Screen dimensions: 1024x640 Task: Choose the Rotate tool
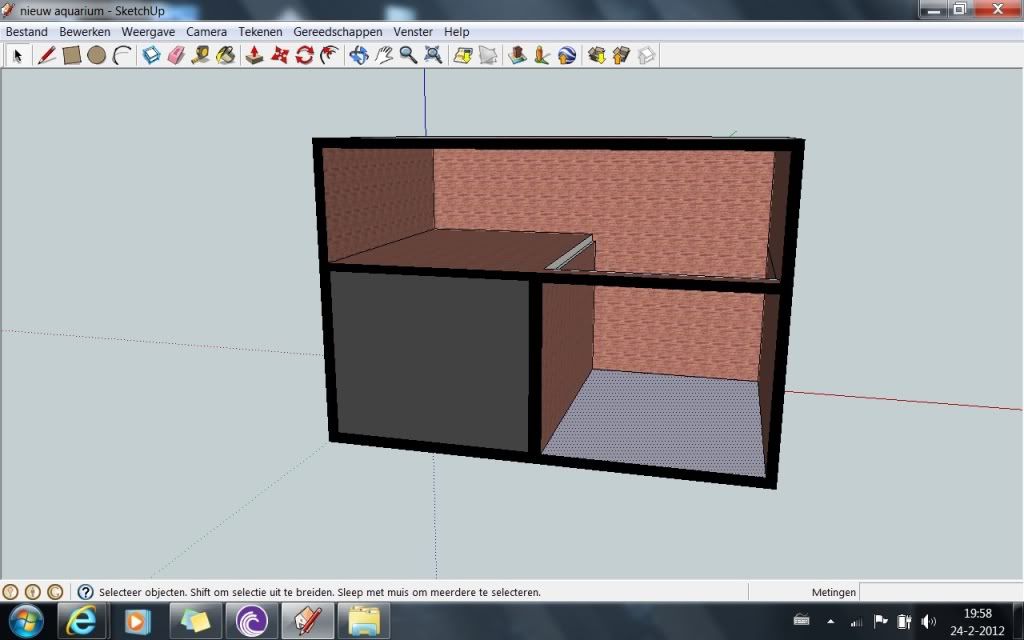pyautogui.click(x=305, y=55)
